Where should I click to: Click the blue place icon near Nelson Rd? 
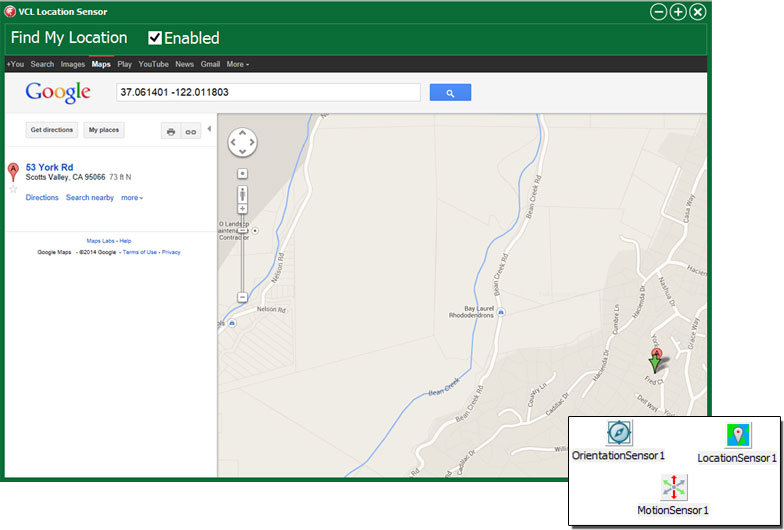pos(232,323)
